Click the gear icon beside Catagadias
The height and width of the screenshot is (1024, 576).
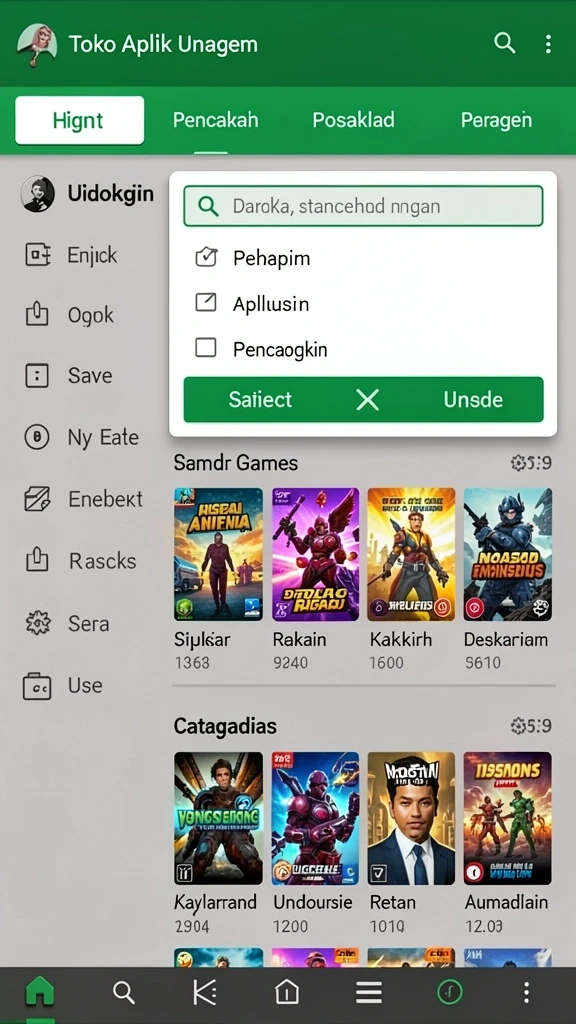pyautogui.click(x=519, y=726)
